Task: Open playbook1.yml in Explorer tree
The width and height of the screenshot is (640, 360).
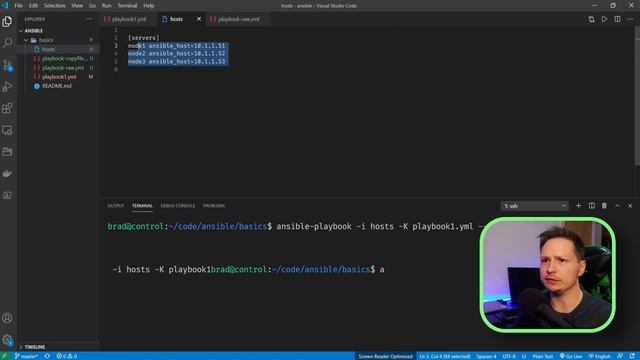Action: (x=59, y=77)
